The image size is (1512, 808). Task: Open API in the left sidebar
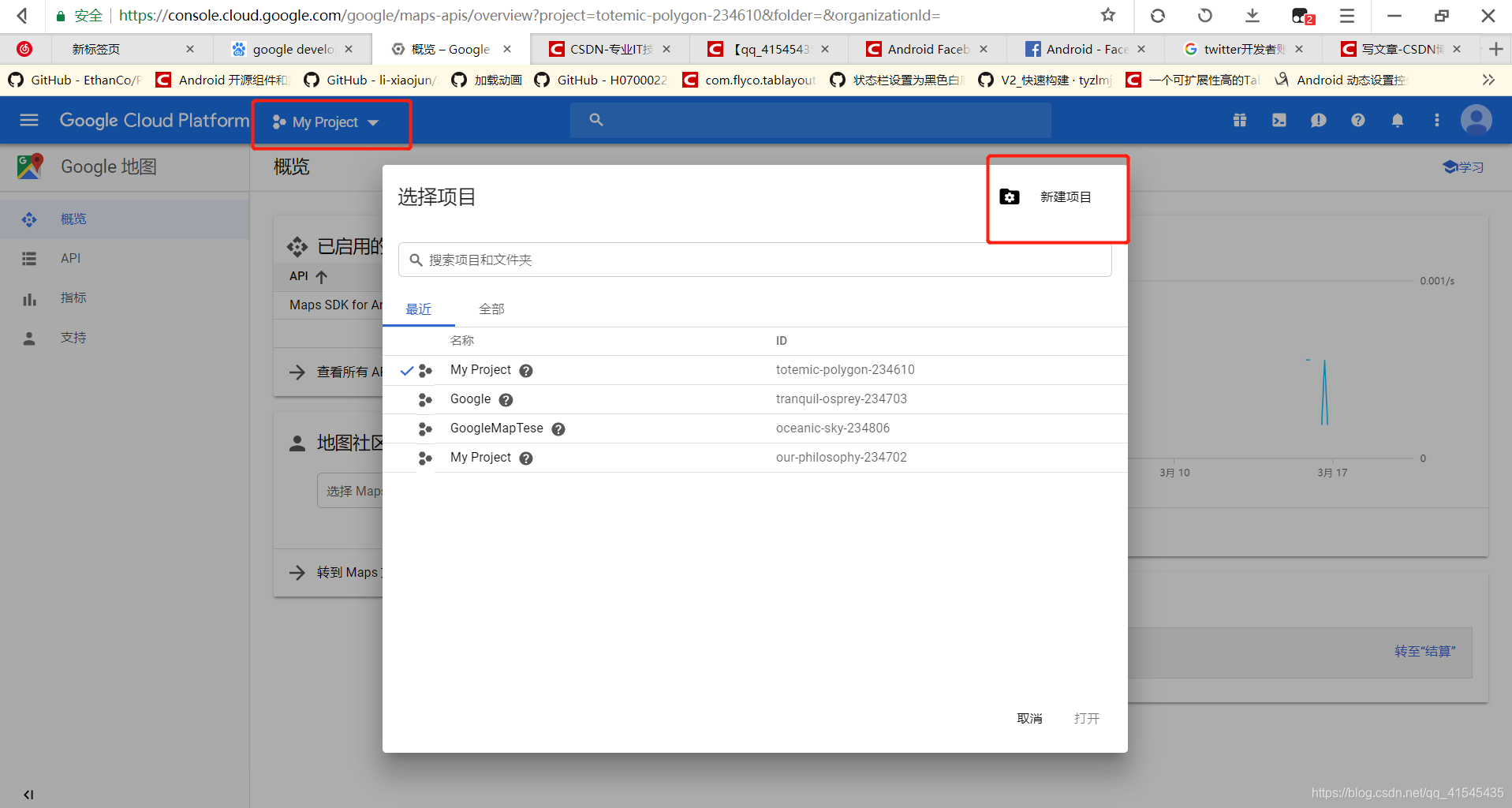click(125, 259)
